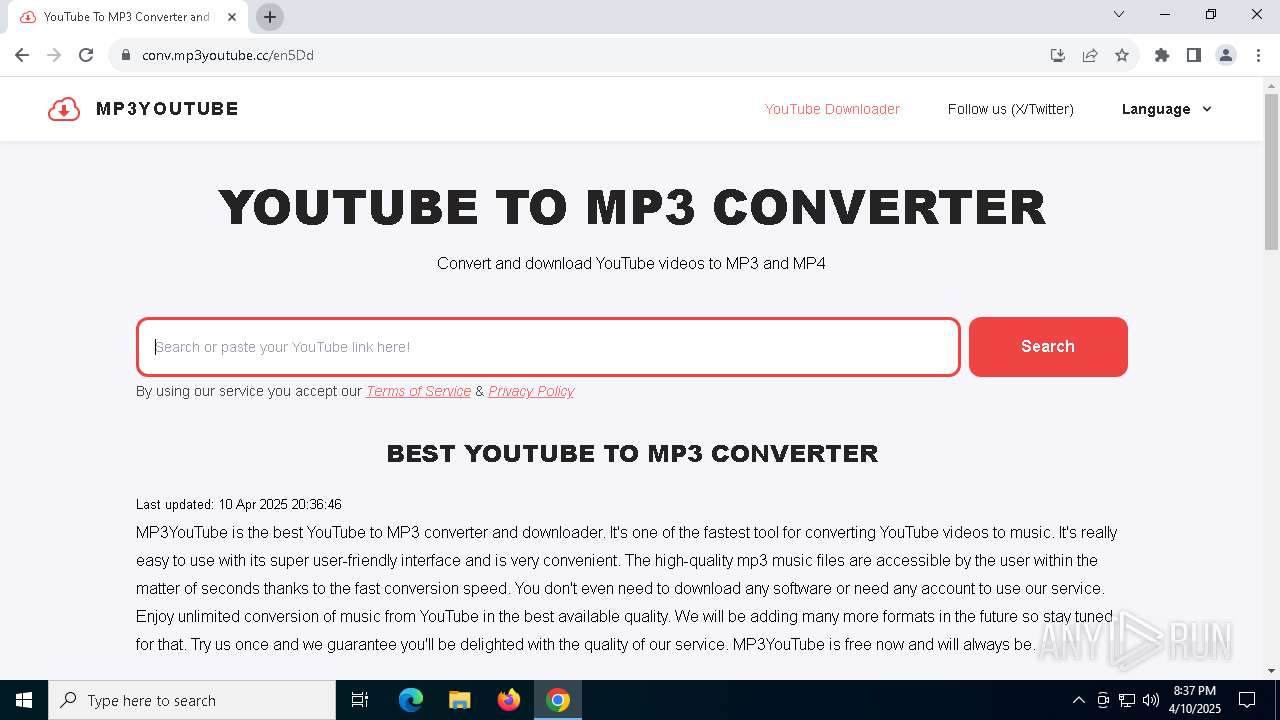Open the Windows Start button
Image resolution: width=1280 pixels, height=720 pixels.
pyautogui.click(x=24, y=700)
